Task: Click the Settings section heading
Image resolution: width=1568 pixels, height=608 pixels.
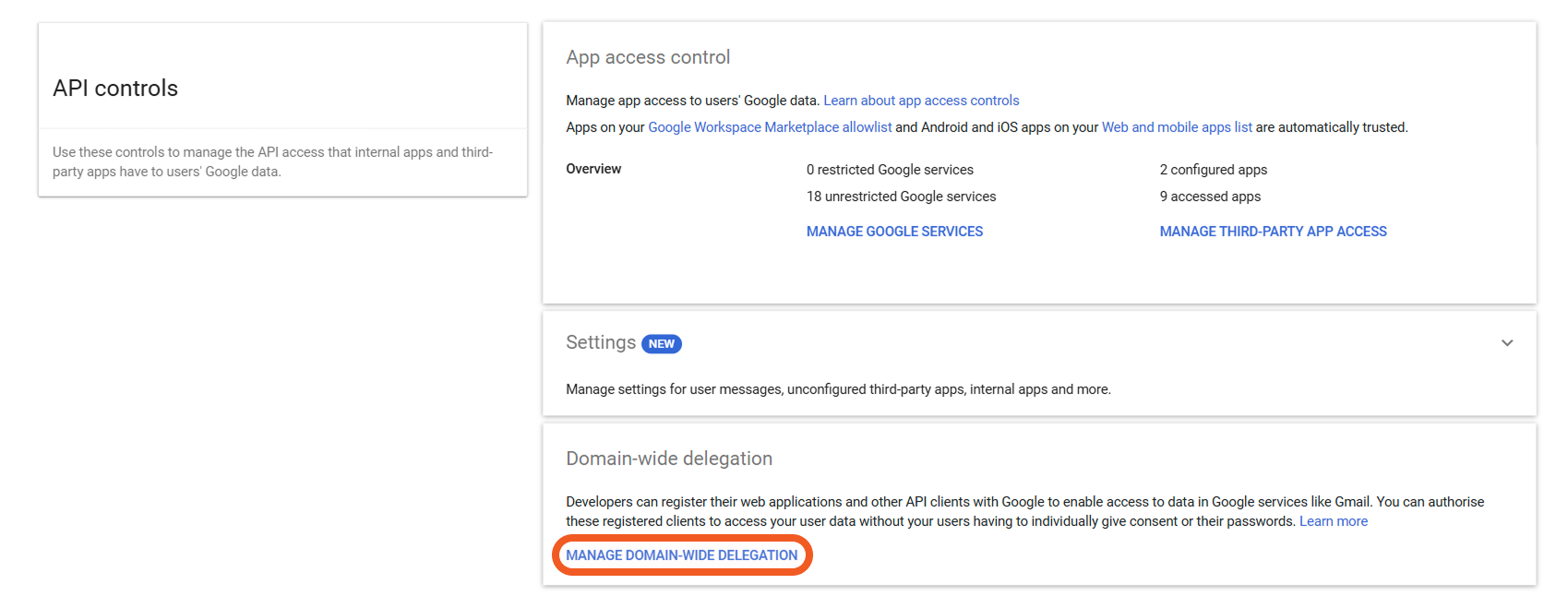Action: tap(600, 343)
